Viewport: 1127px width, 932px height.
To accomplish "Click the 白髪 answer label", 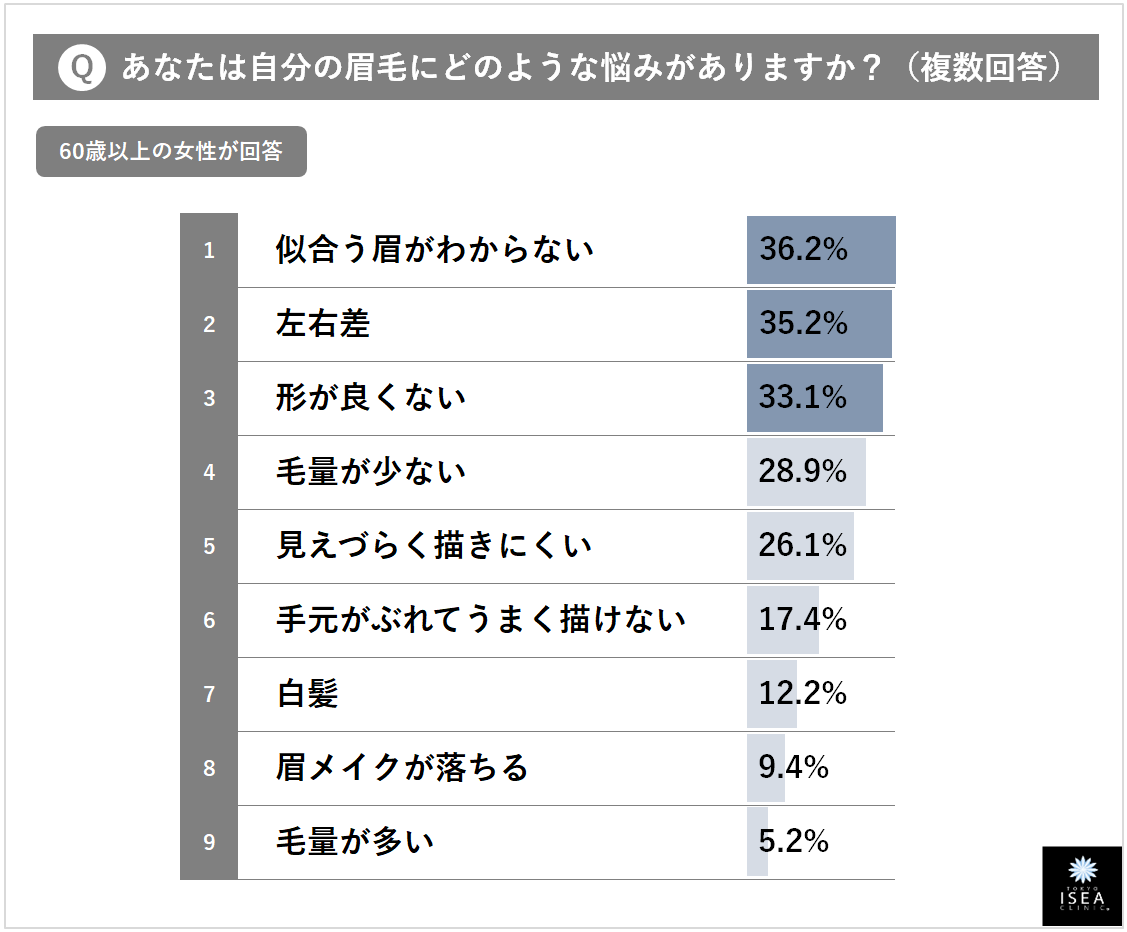I will [308, 694].
